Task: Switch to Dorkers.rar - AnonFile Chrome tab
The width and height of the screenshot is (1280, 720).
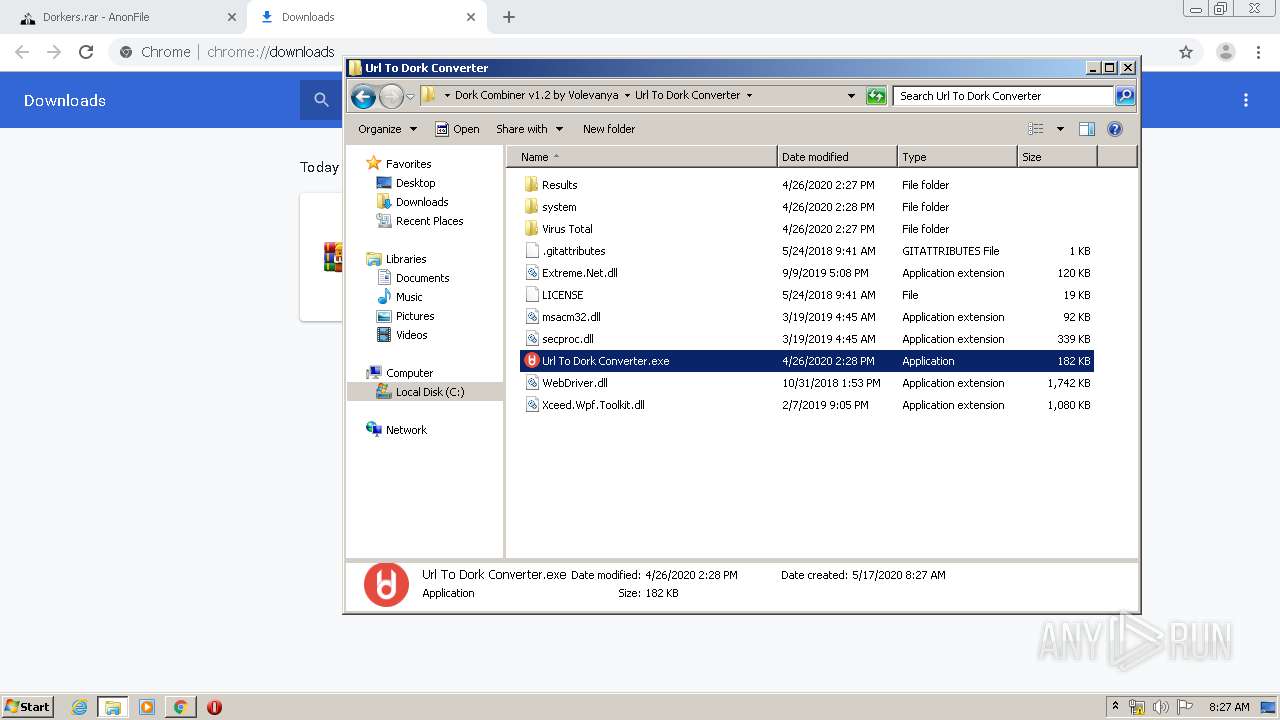Action: tap(124, 17)
